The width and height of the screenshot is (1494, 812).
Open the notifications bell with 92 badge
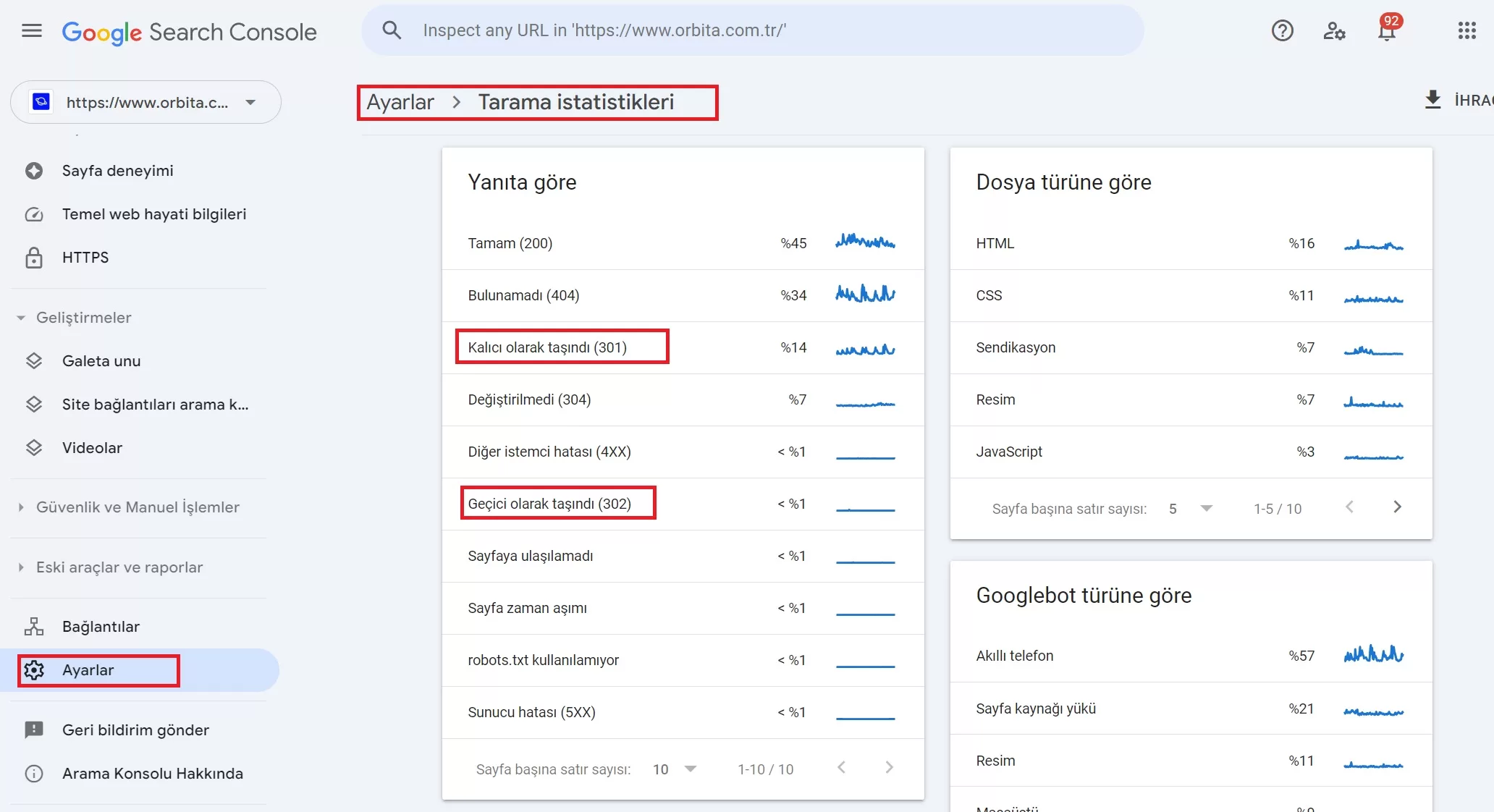click(x=1388, y=30)
